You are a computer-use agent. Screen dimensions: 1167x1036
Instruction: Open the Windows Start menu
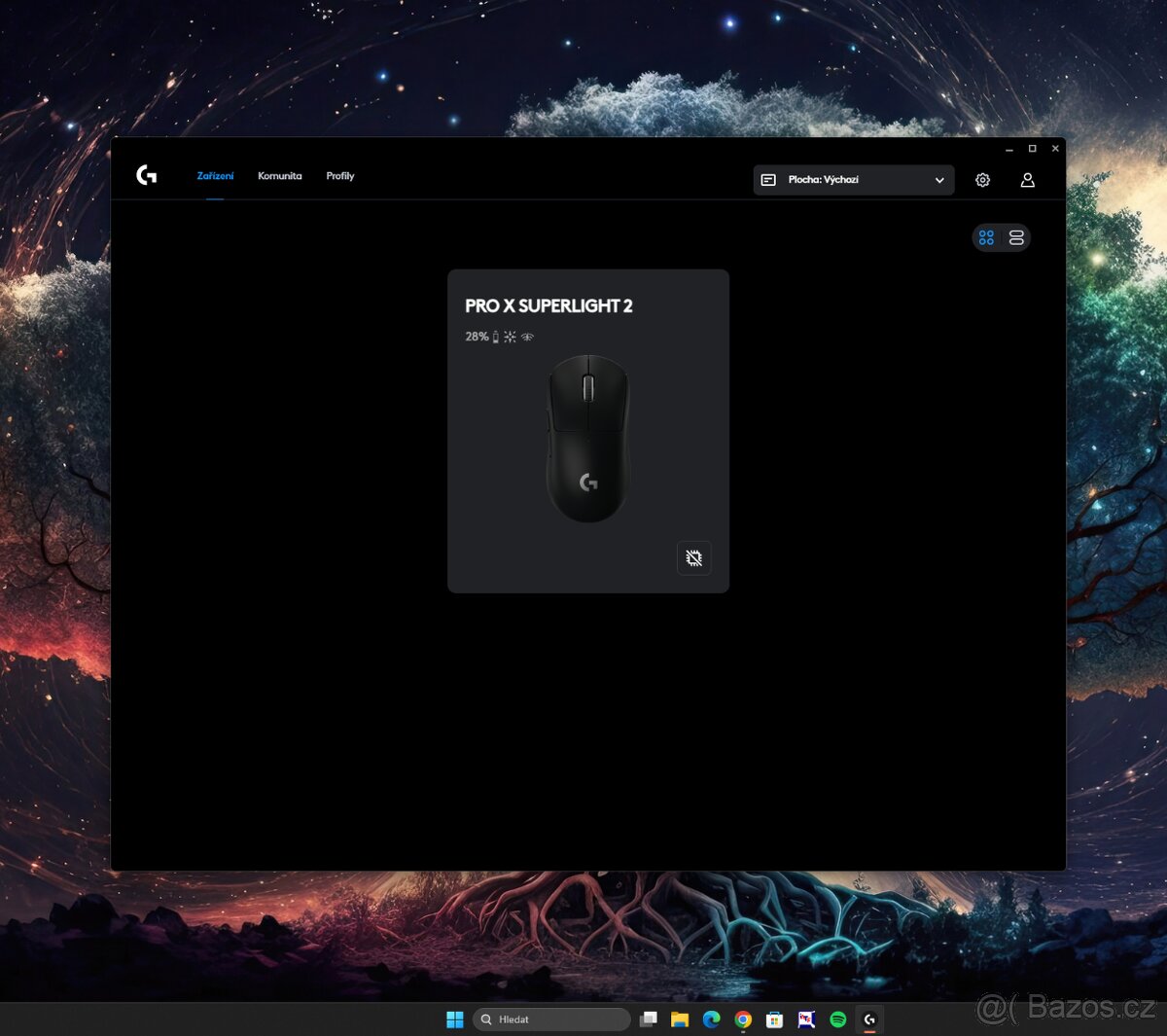tap(454, 1018)
